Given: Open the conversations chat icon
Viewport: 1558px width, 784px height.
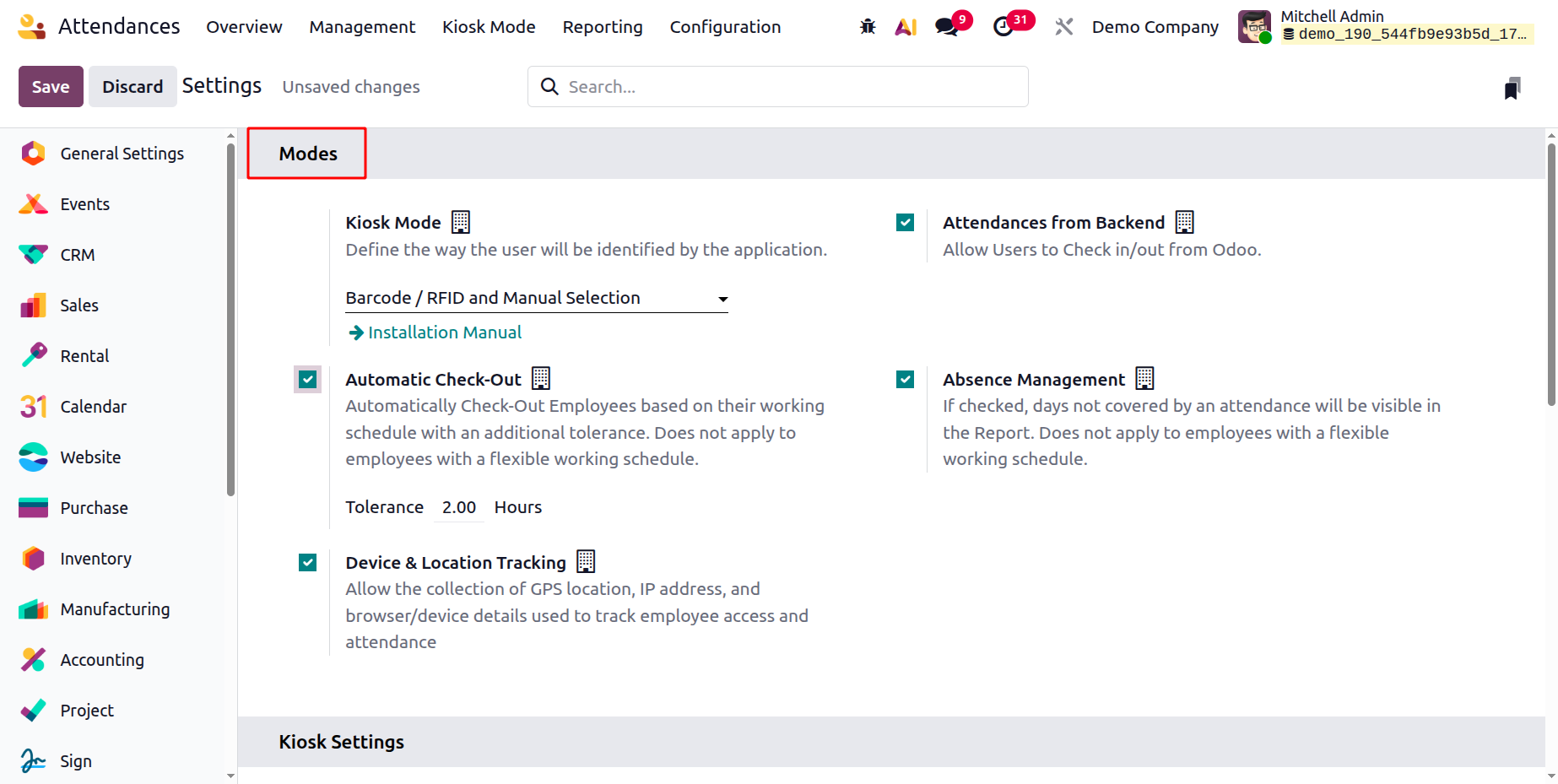Looking at the screenshot, I should point(946,27).
